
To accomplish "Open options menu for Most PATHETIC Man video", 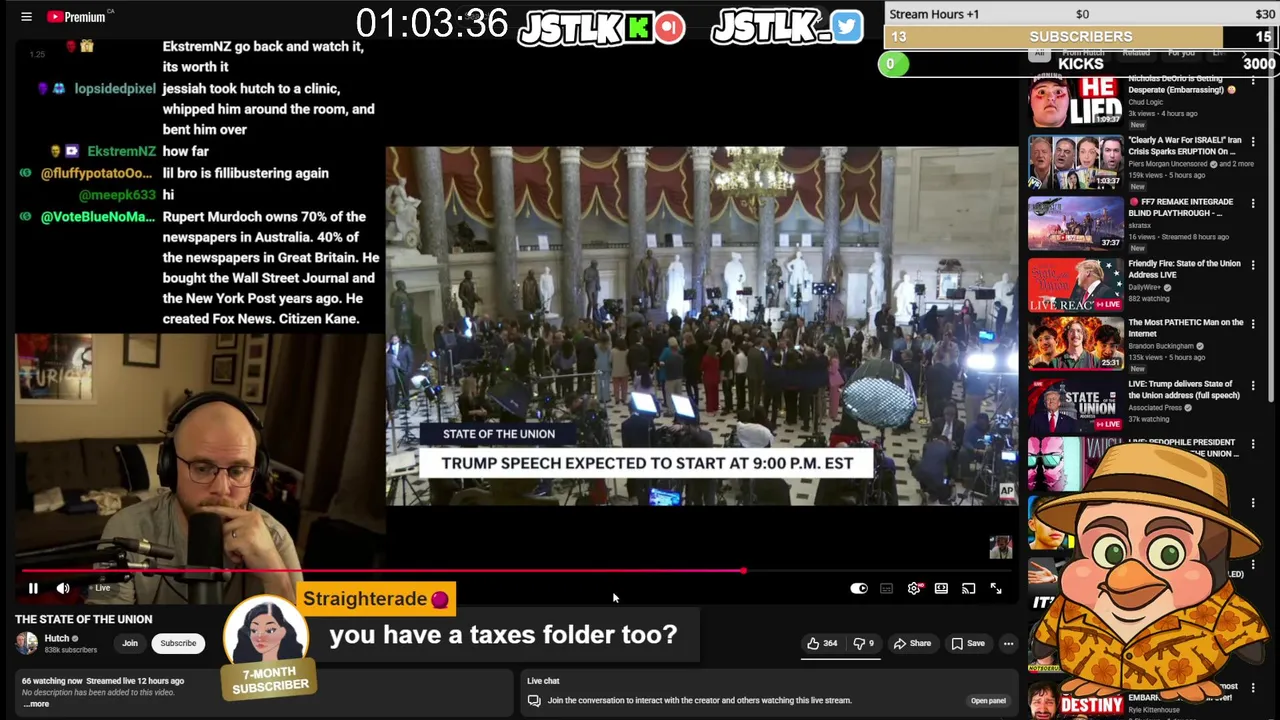I will tap(1253, 324).
